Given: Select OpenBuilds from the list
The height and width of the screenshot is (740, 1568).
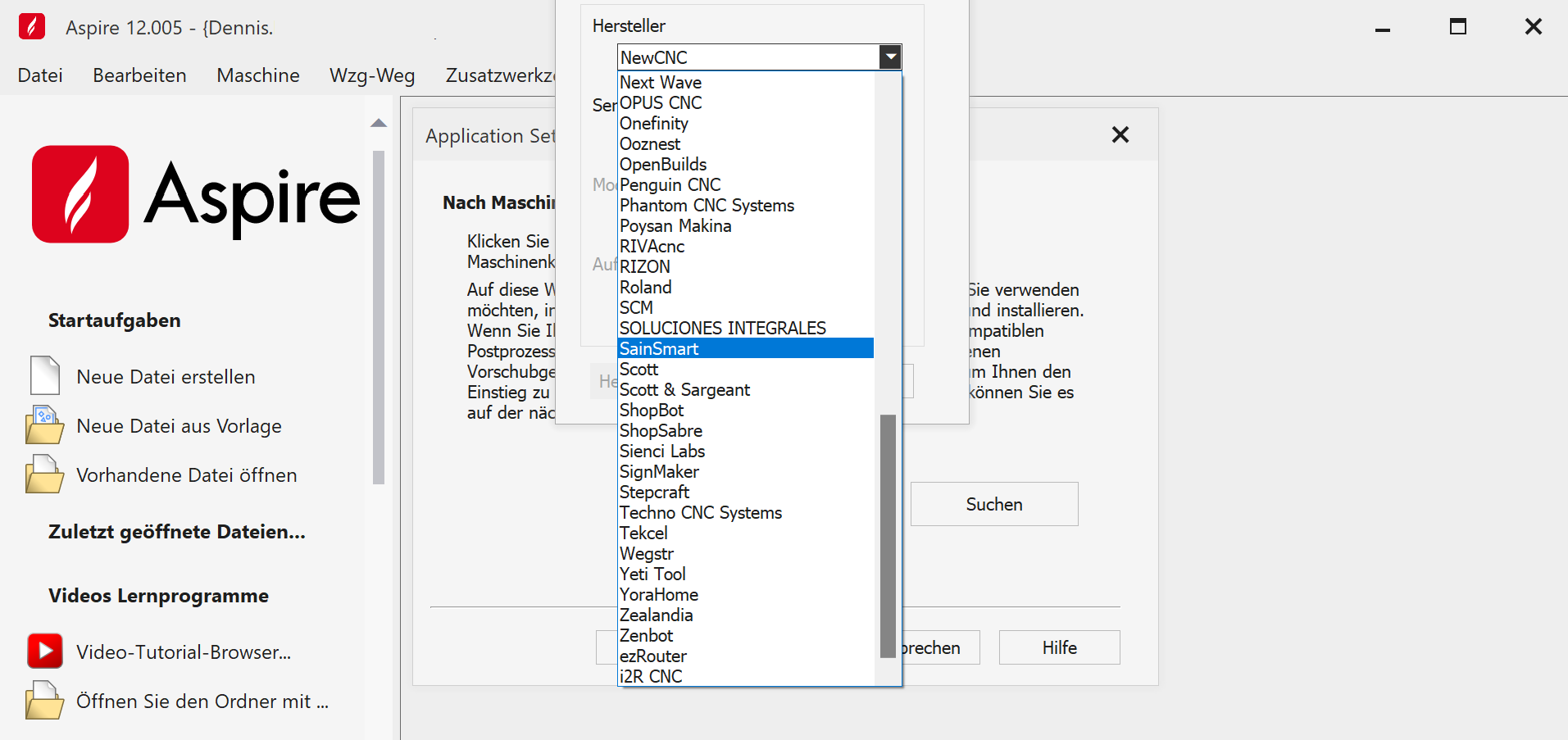Looking at the screenshot, I should (746, 164).
